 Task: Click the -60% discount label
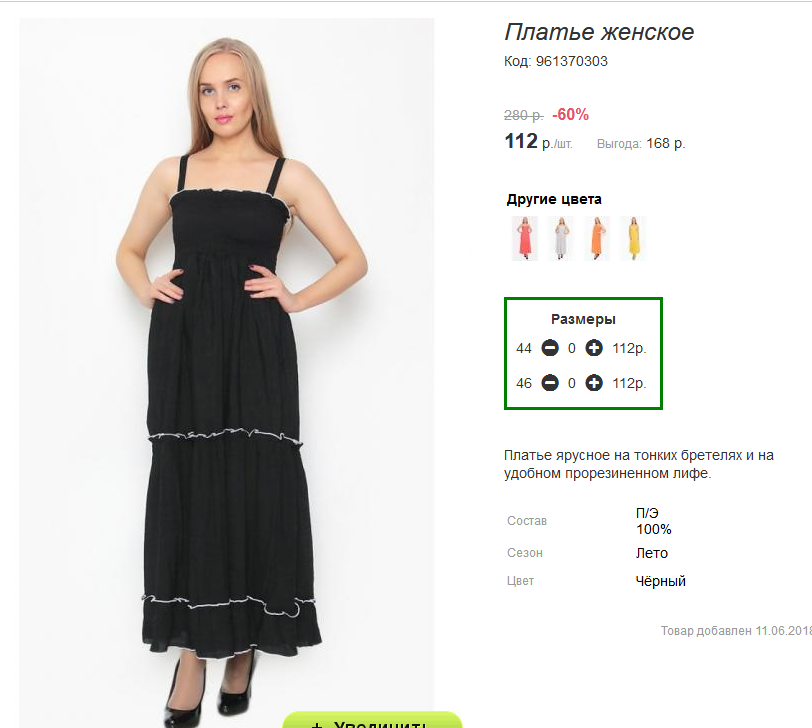(x=570, y=114)
